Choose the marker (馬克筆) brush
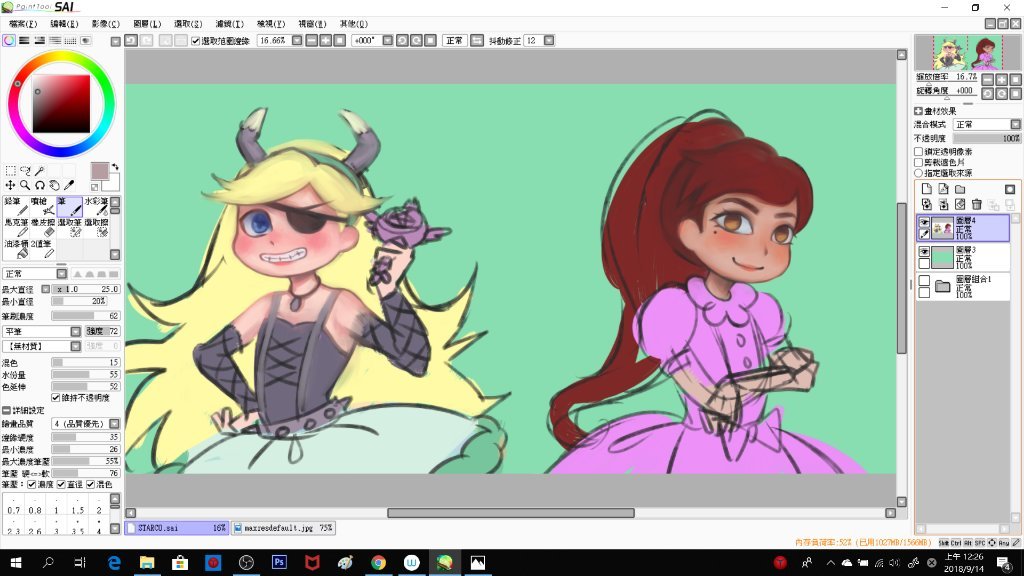The height and width of the screenshot is (576, 1024). [x=16, y=227]
